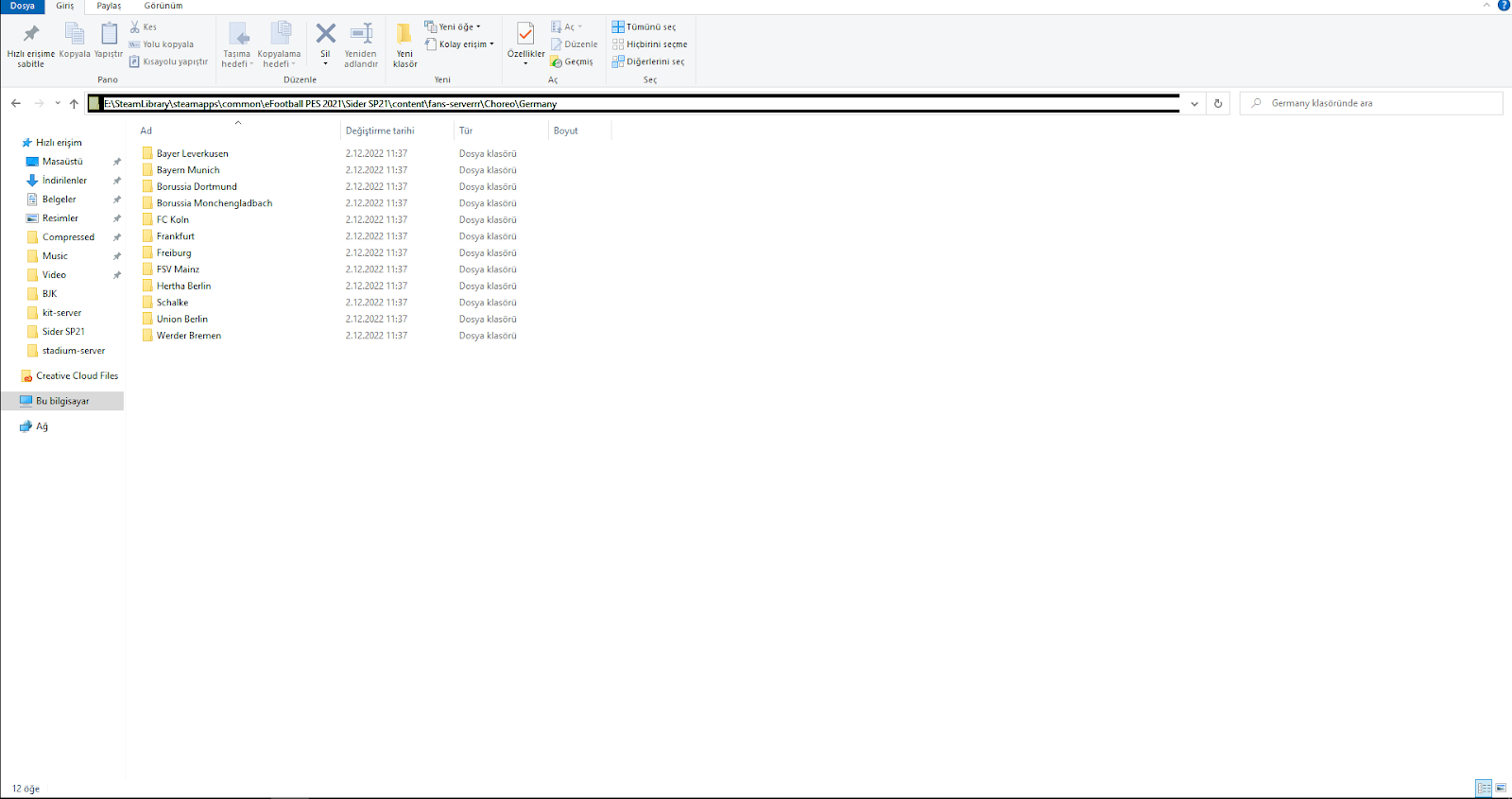Switch to details view in status bar

click(1484, 788)
